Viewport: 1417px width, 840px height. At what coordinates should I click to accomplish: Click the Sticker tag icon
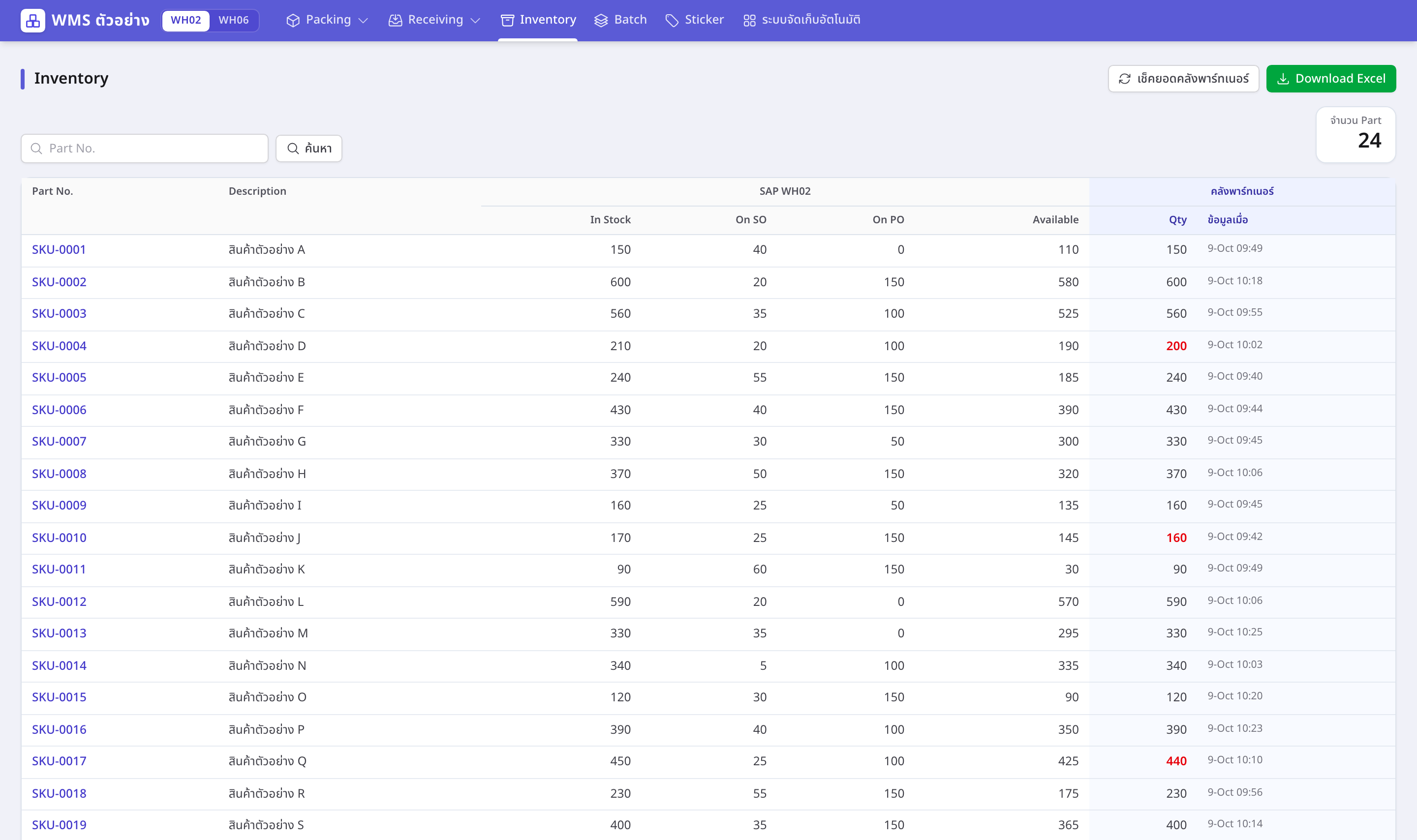pos(672,20)
